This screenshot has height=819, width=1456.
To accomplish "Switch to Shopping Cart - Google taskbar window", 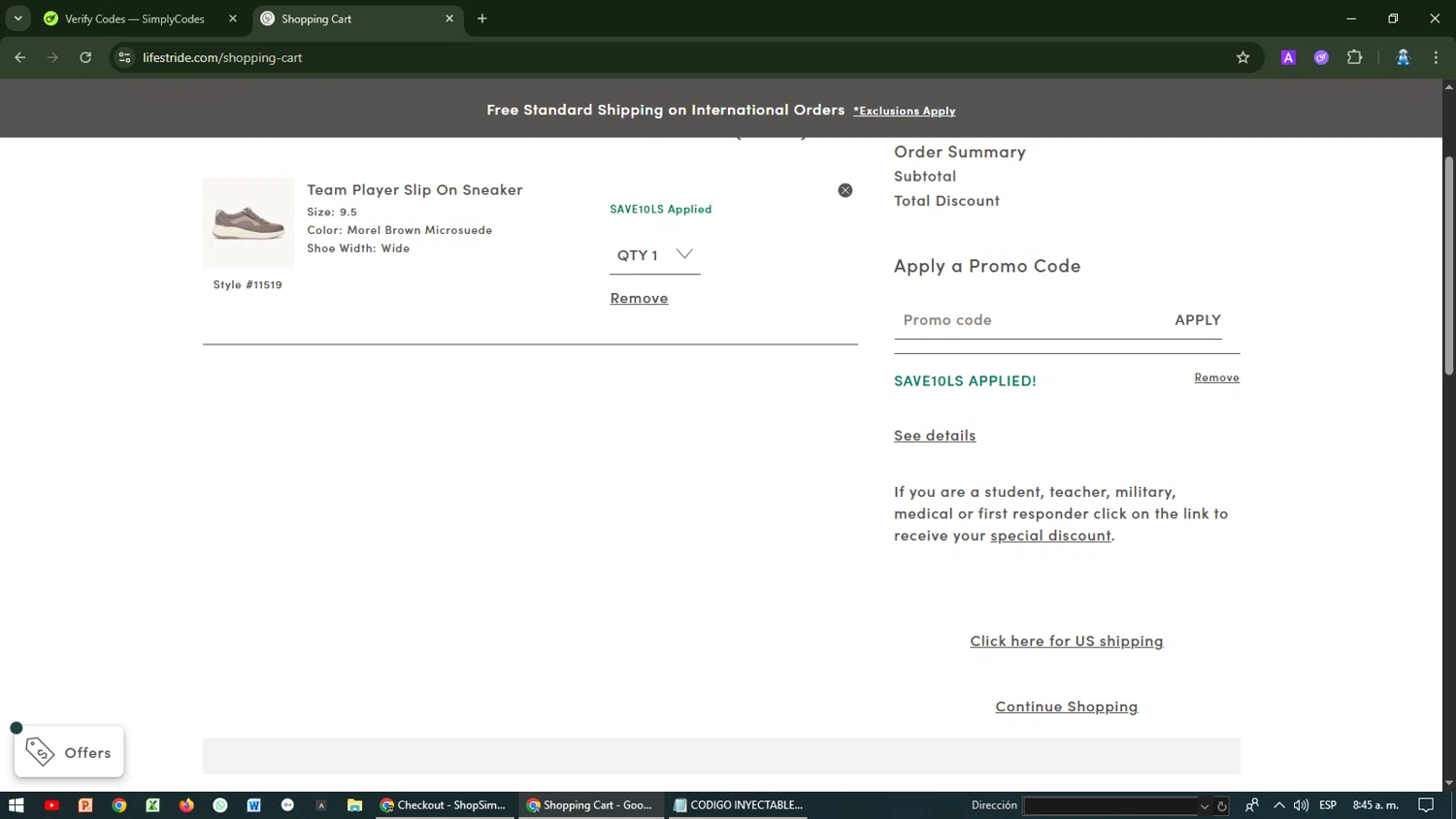I will 590,805.
